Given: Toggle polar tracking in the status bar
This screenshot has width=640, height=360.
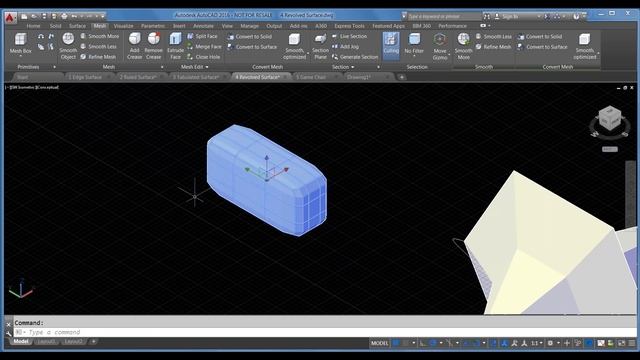Looking at the screenshot, I should 433,343.
